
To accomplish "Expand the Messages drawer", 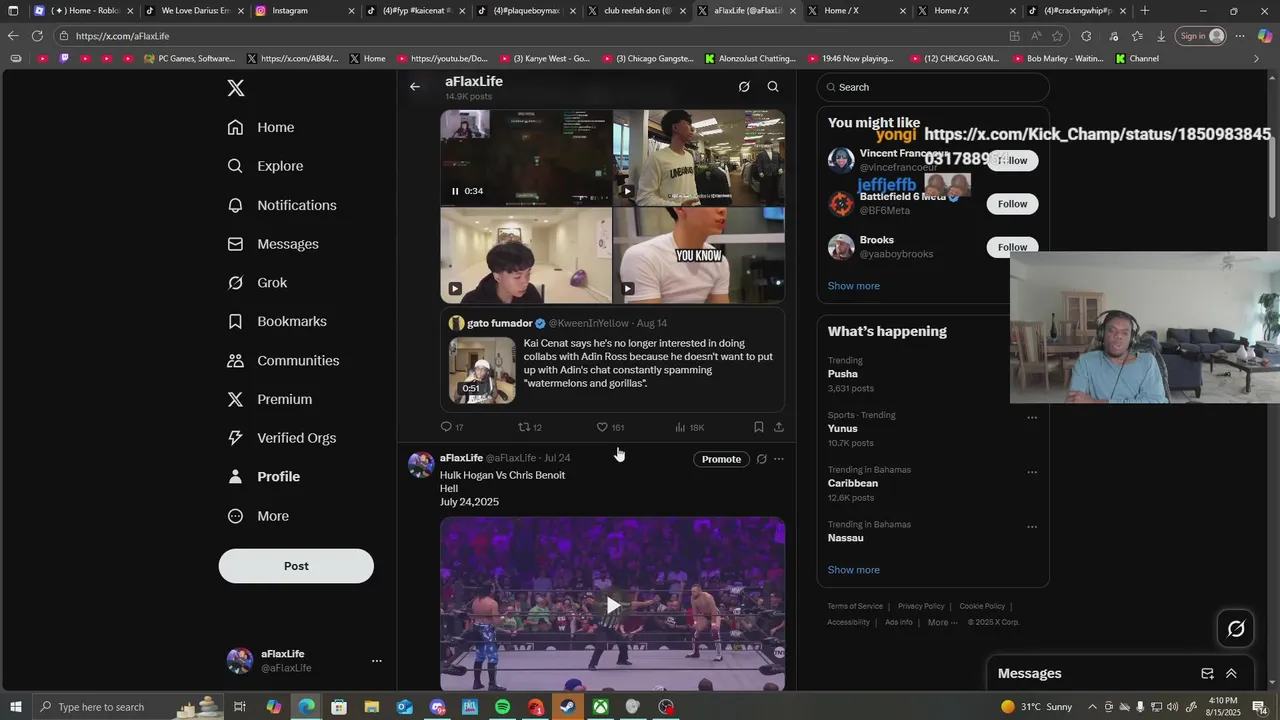I will click(x=1231, y=674).
